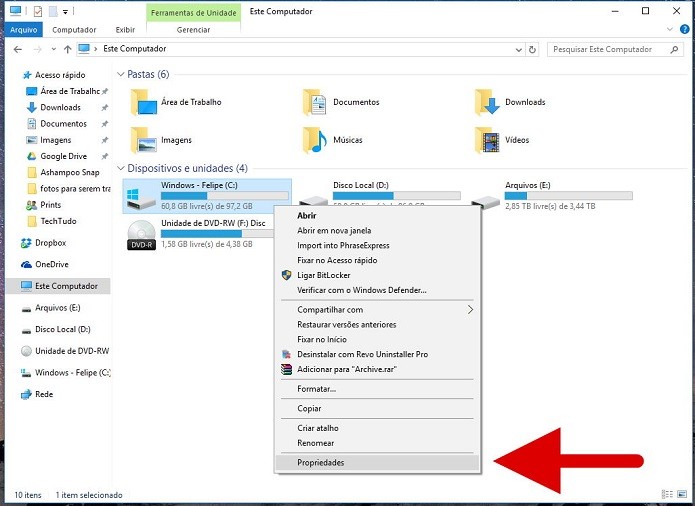This screenshot has height=506, width=695.
Task: Click the Disco Local (D:) capacity bar
Action: tap(397, 196)
